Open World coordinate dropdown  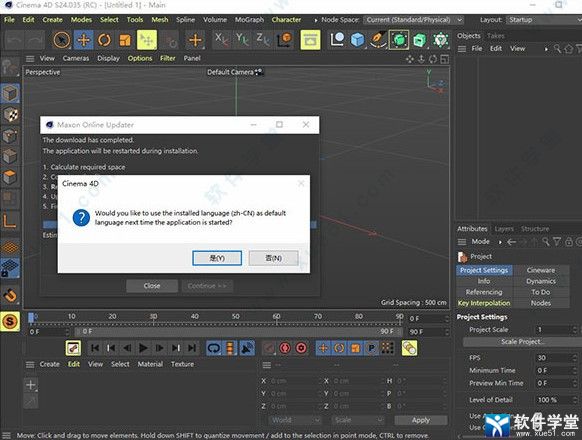click(295, 420)
